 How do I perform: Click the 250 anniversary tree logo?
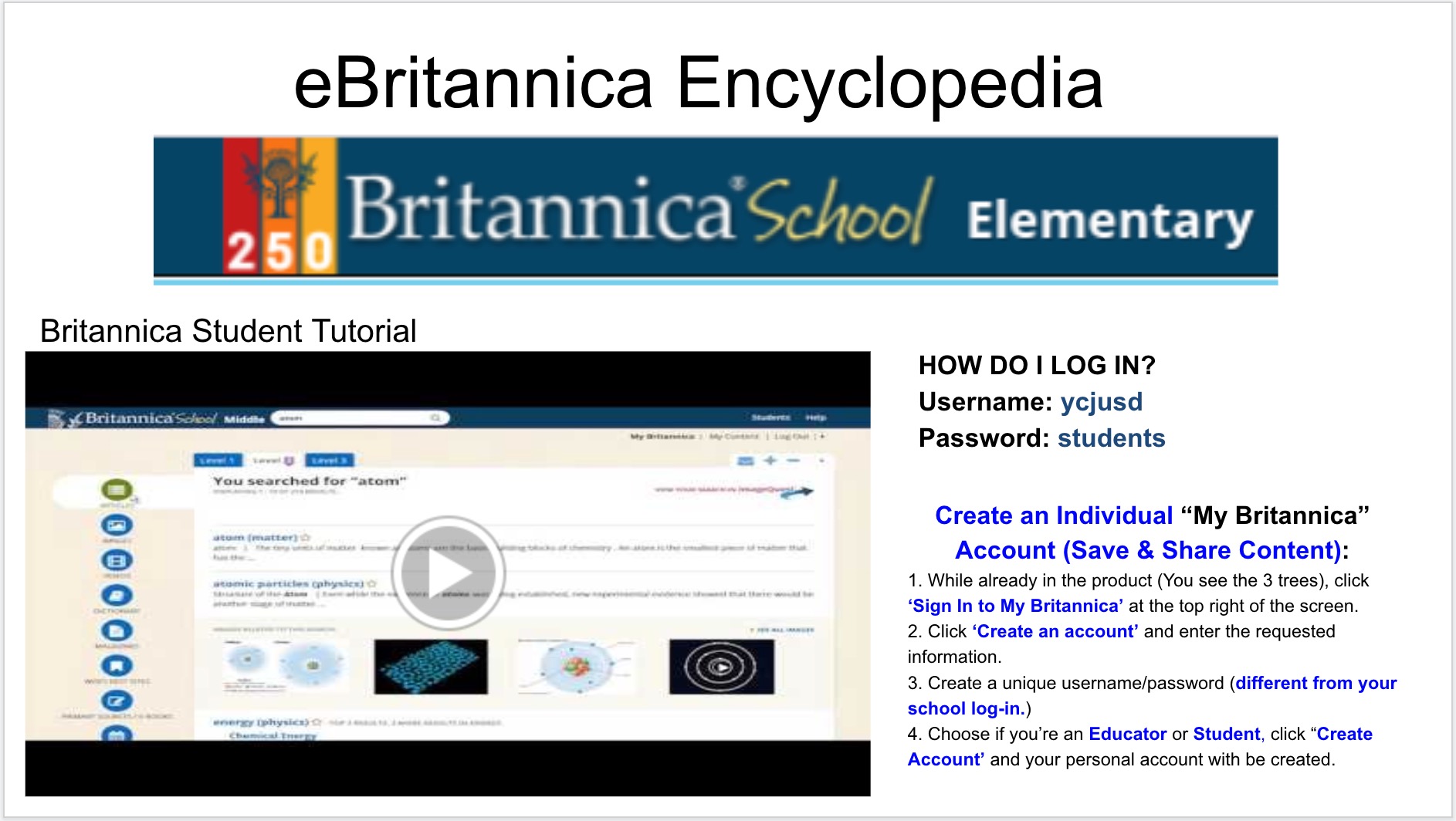coord(279,205)
